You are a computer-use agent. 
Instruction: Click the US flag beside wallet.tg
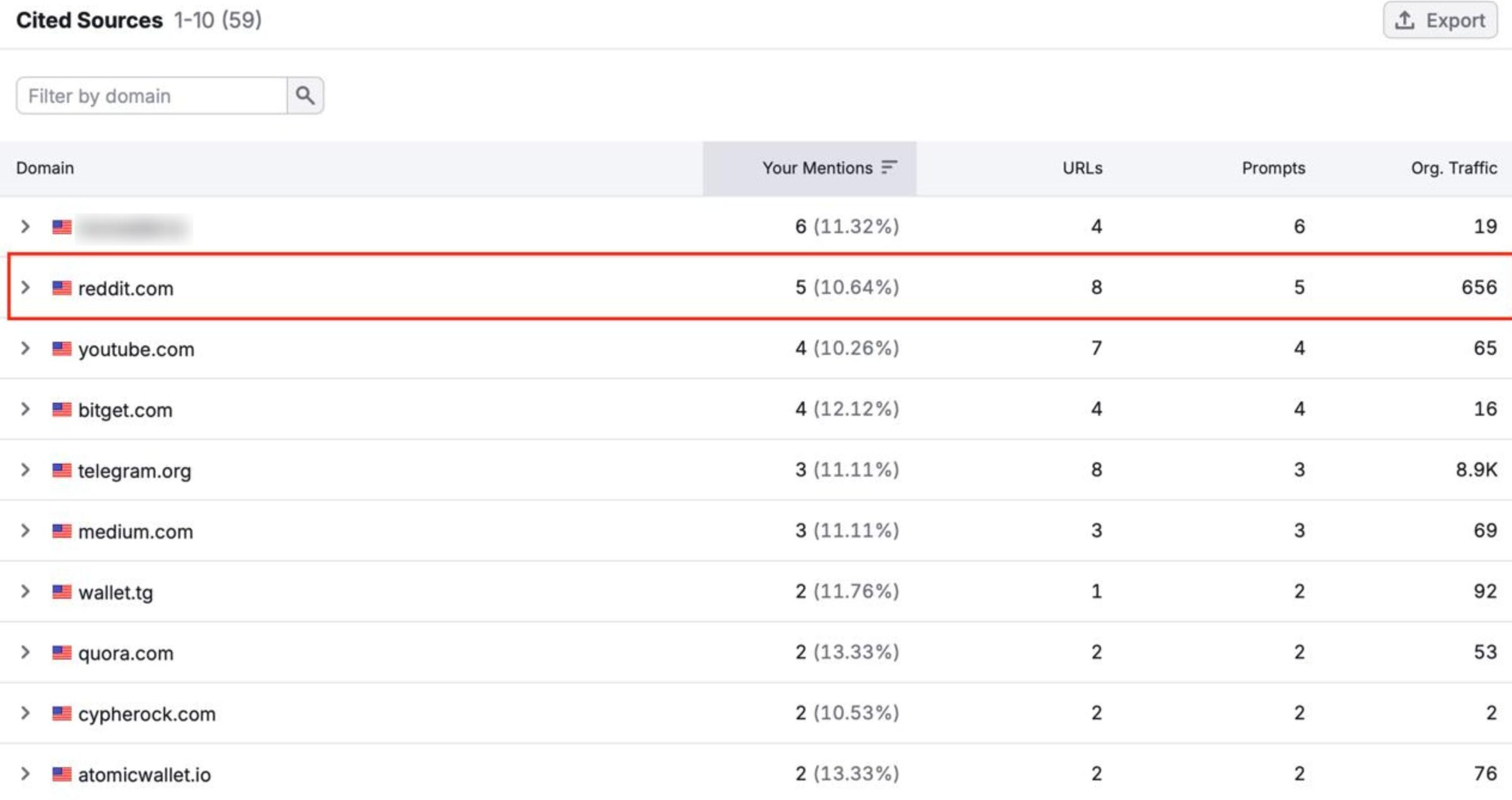(x=62, y=592)
